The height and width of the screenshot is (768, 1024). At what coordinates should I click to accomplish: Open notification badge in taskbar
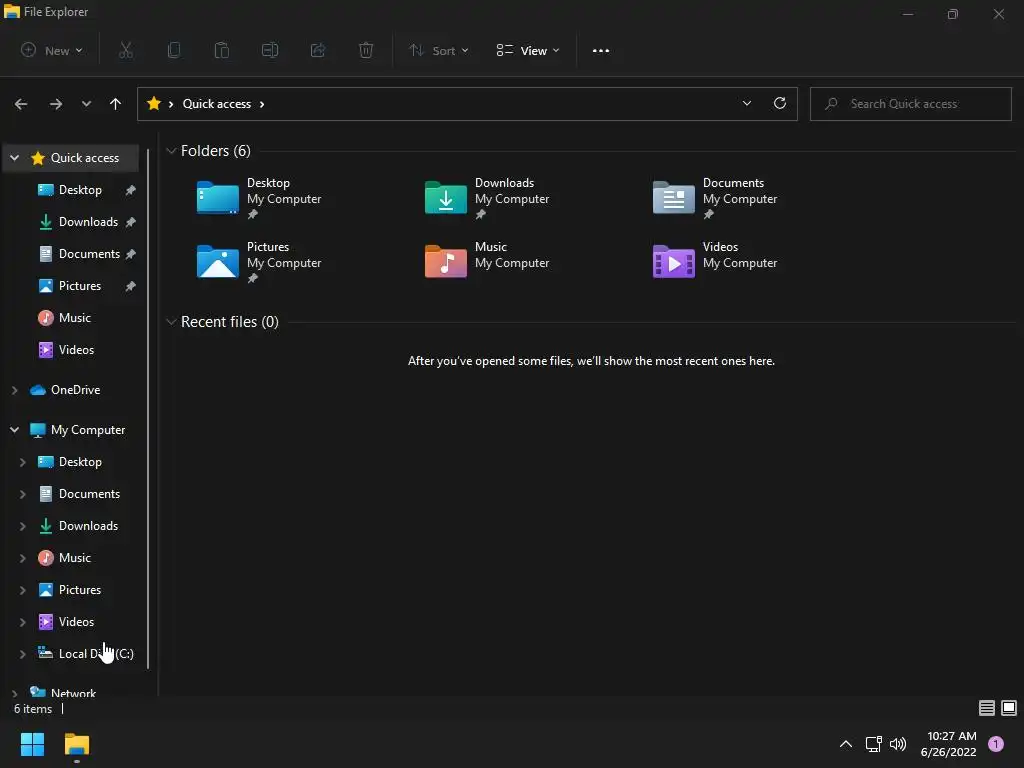(996, 744)
